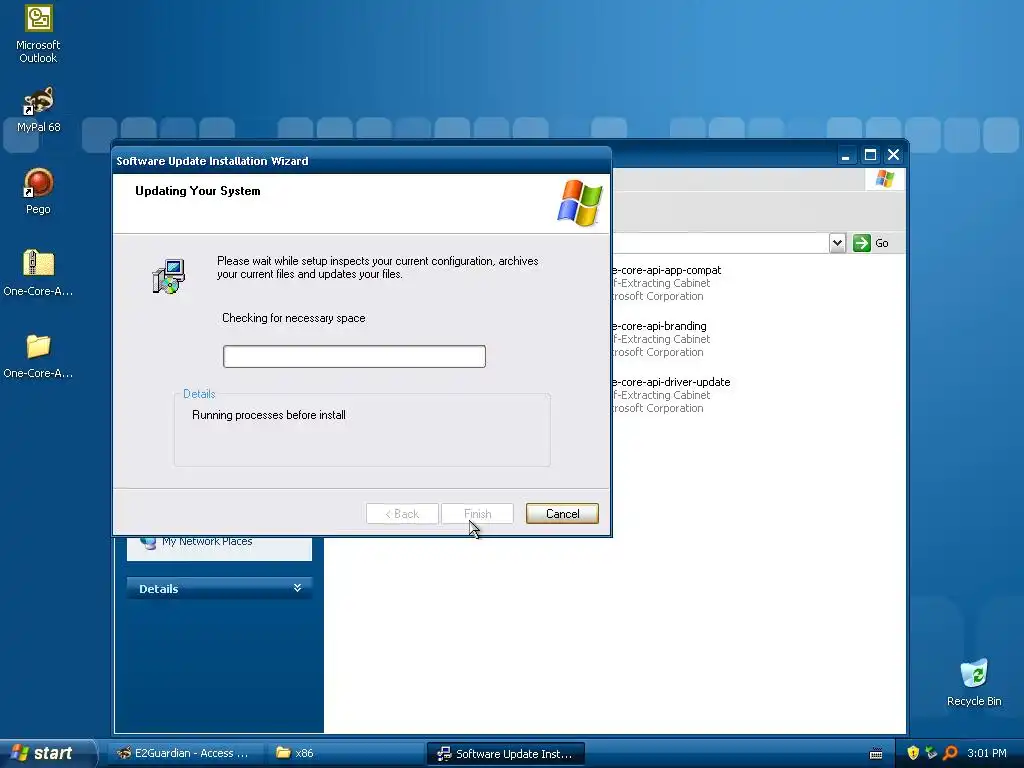The image size is (1024, 768).
Task: Click the 3:01 PM system clock
Action: [x=987, y=753]
